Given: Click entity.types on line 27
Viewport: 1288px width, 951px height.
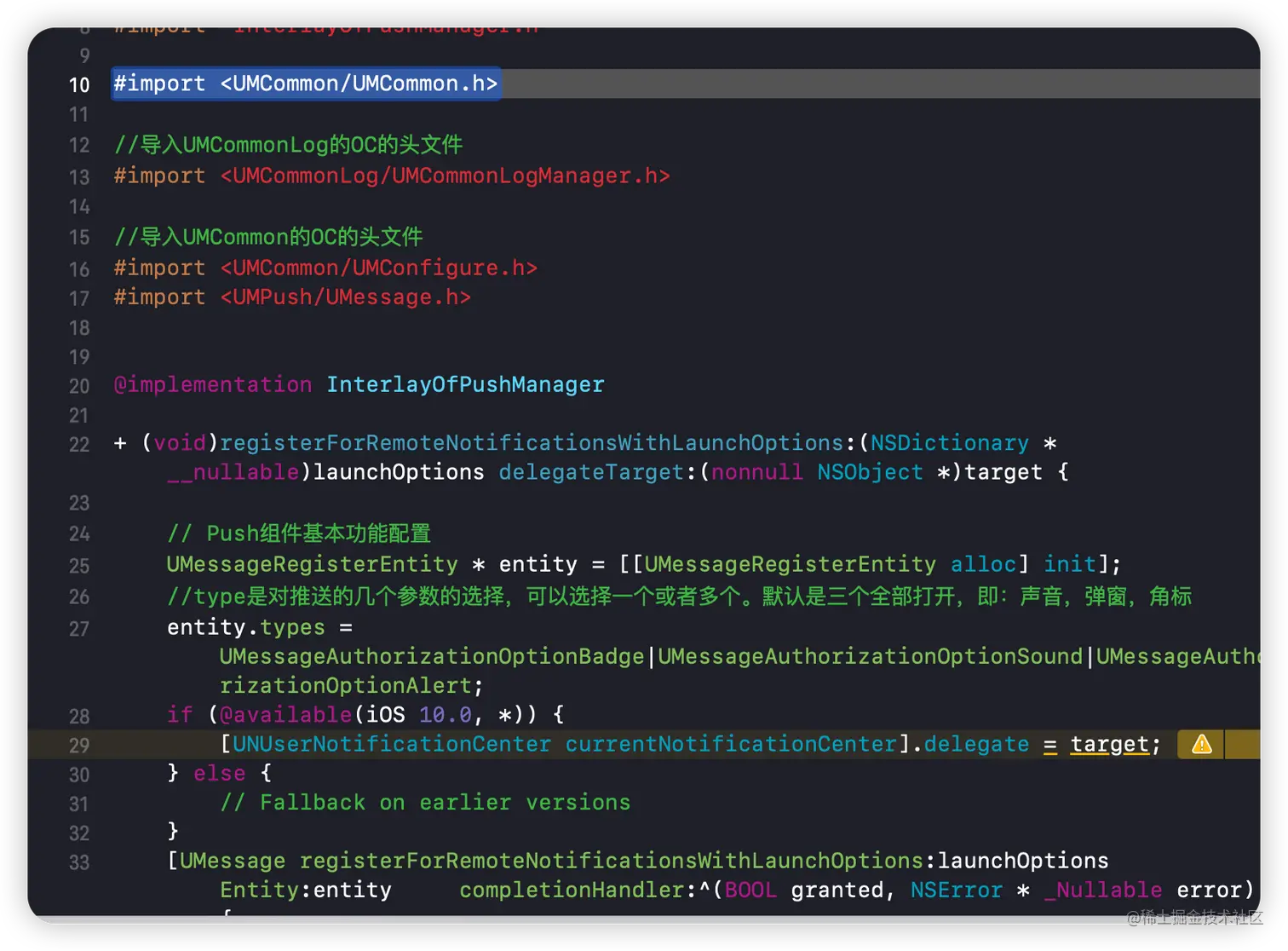Looking at the screenshot, I should 246,627.
